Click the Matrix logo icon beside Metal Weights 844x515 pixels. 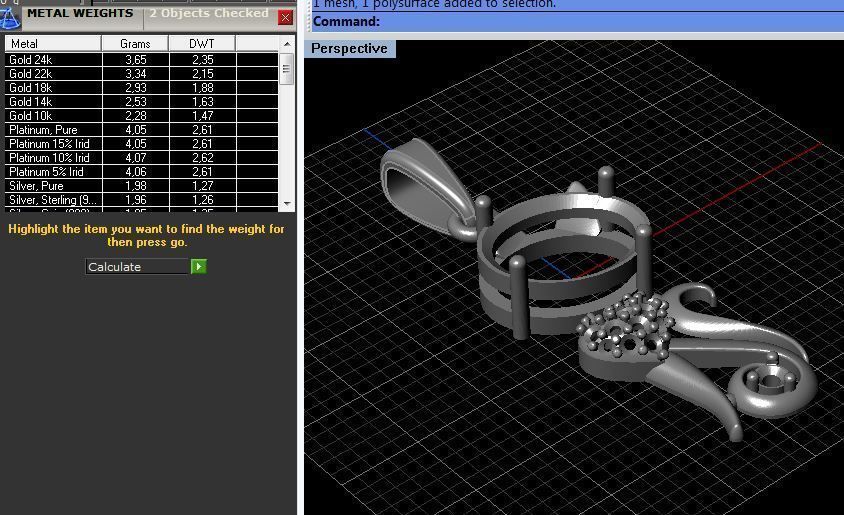(9, 18)
